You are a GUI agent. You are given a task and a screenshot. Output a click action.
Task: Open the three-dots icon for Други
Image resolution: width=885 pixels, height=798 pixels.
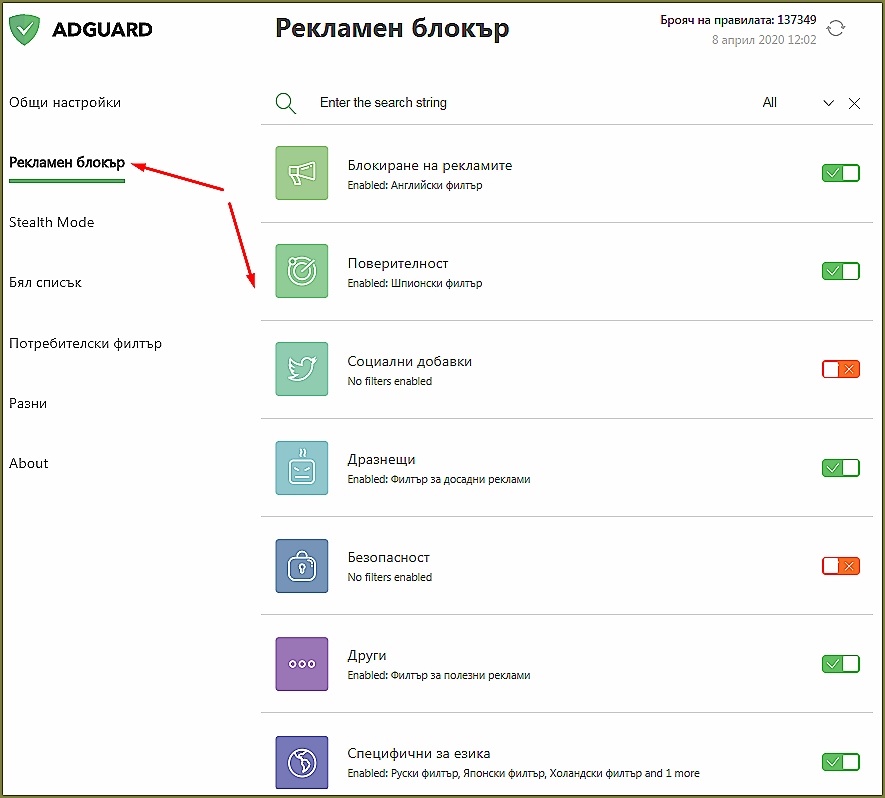(302, 664)
